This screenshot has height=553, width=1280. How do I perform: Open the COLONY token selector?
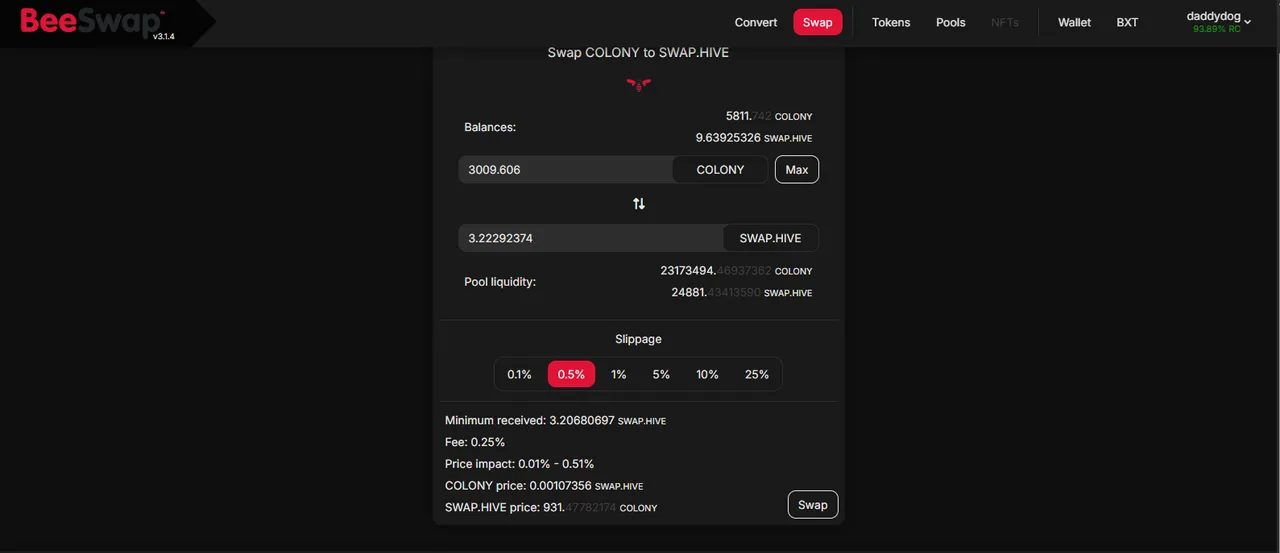point(720,170)
